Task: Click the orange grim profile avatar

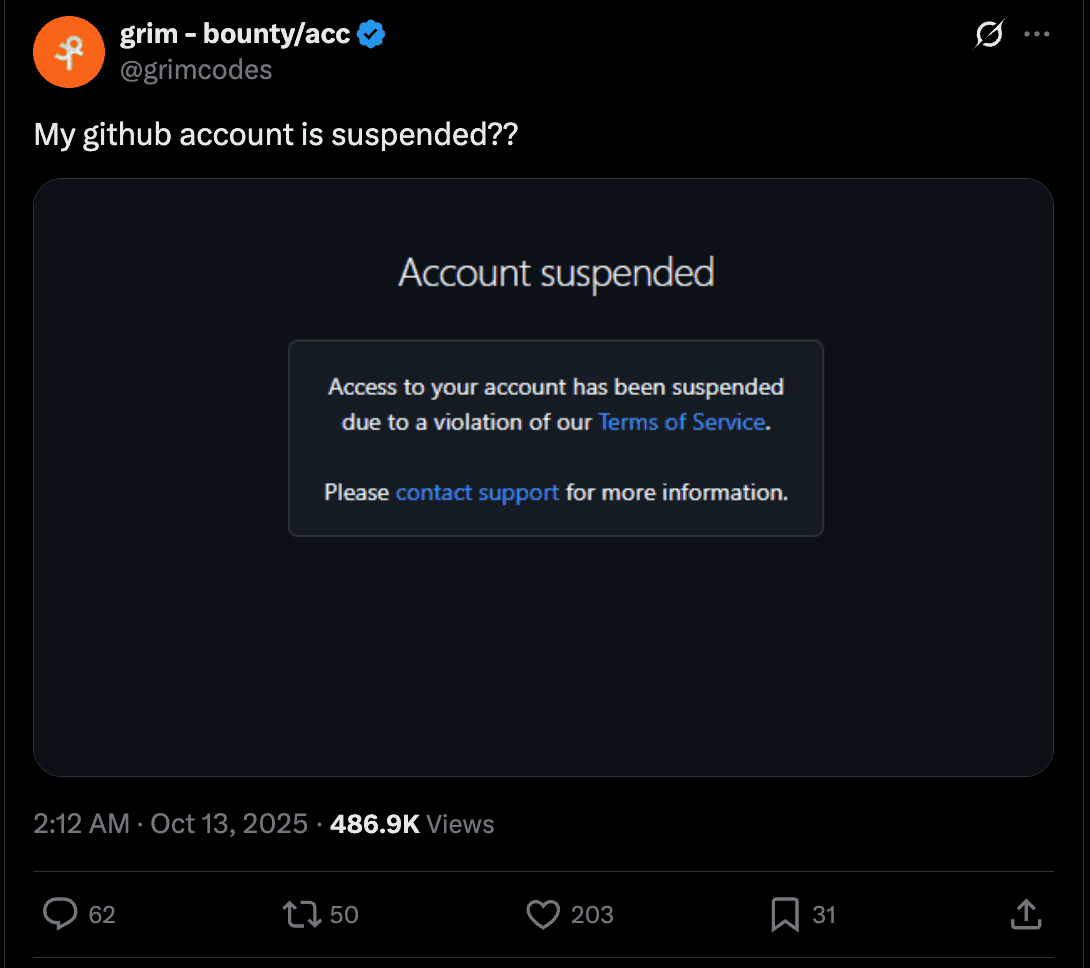Action: click(69, 52)
